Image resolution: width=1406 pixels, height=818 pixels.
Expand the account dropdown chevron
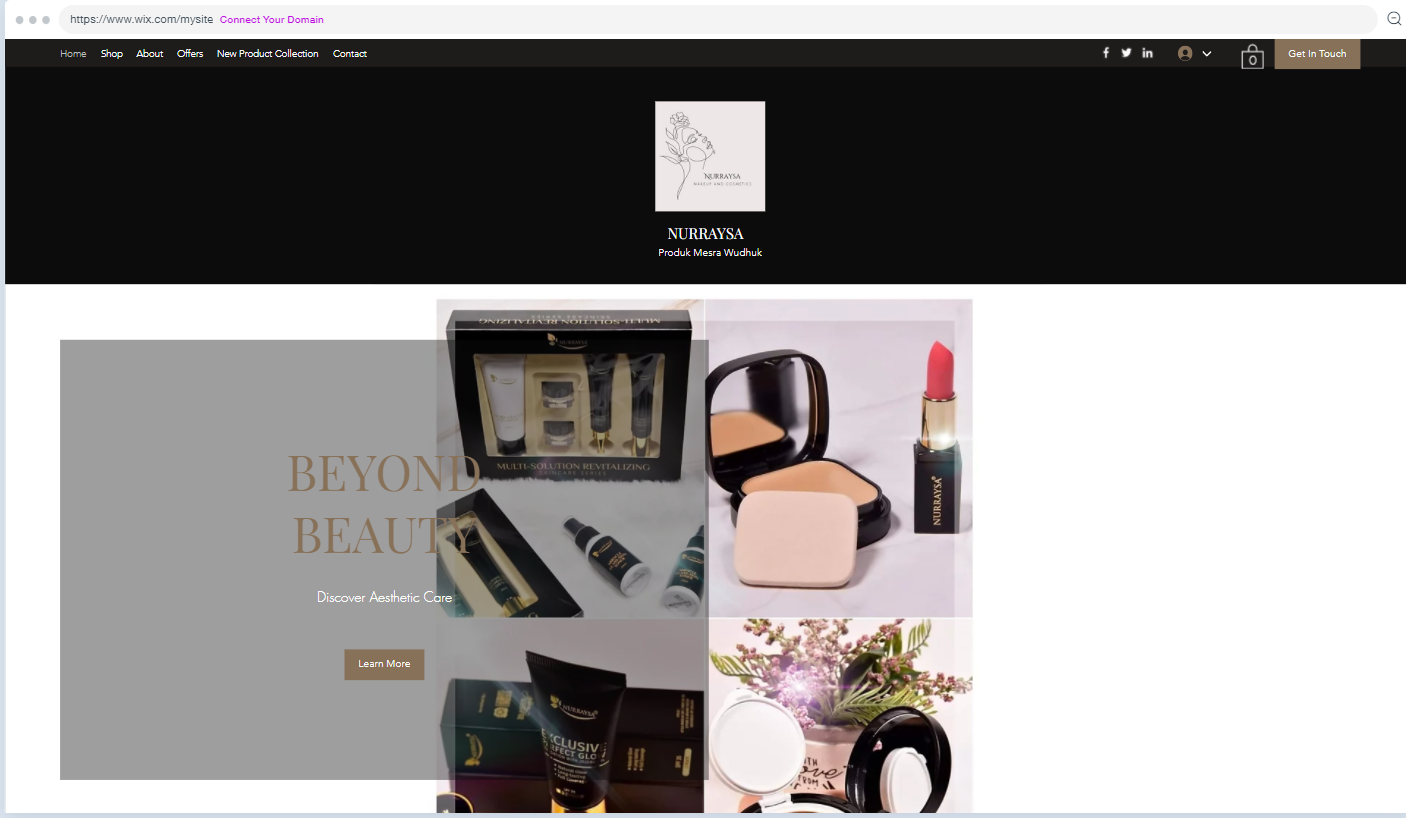(1207, 54)
